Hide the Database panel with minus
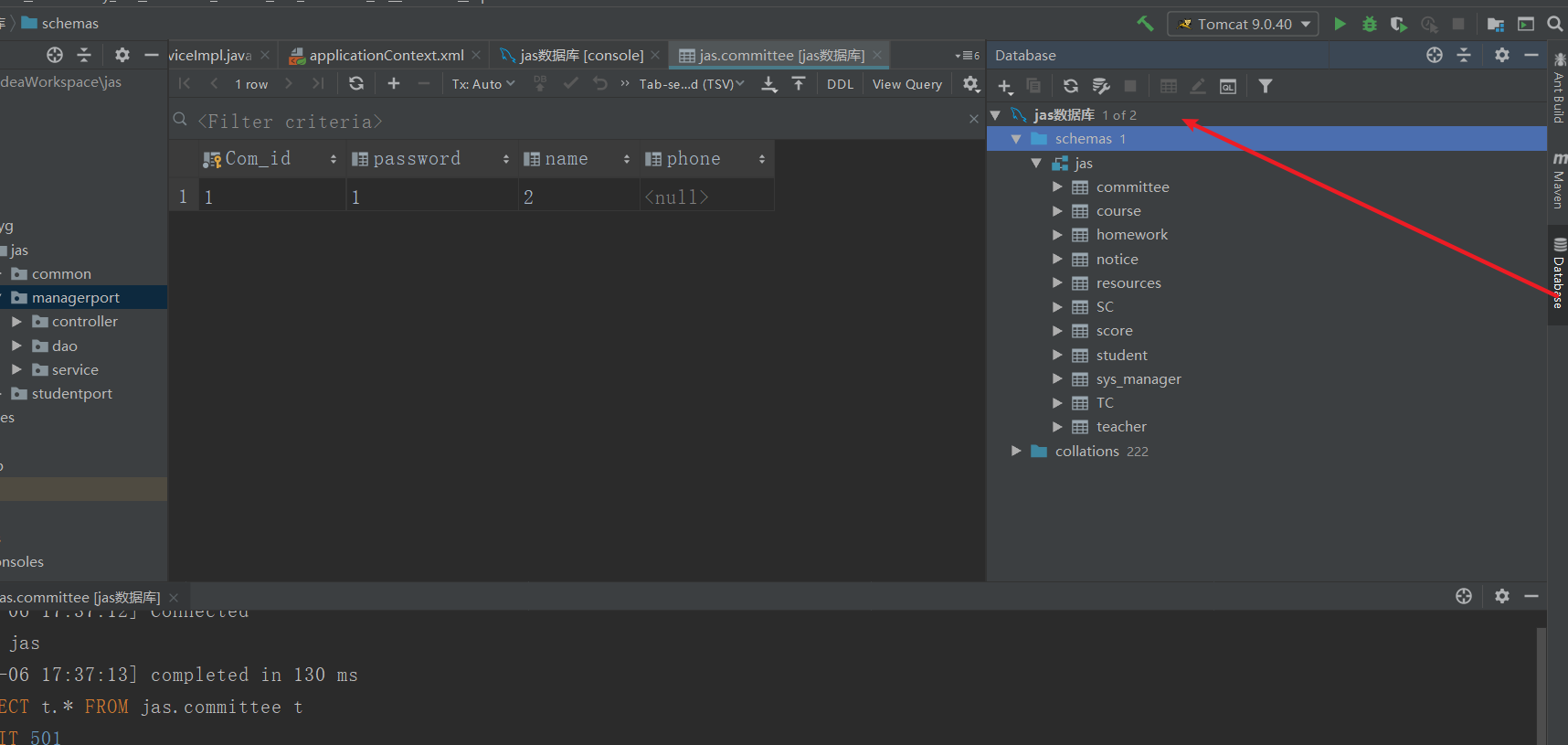The width and height of the screenshot is (1568, 745). (1531, 55)
